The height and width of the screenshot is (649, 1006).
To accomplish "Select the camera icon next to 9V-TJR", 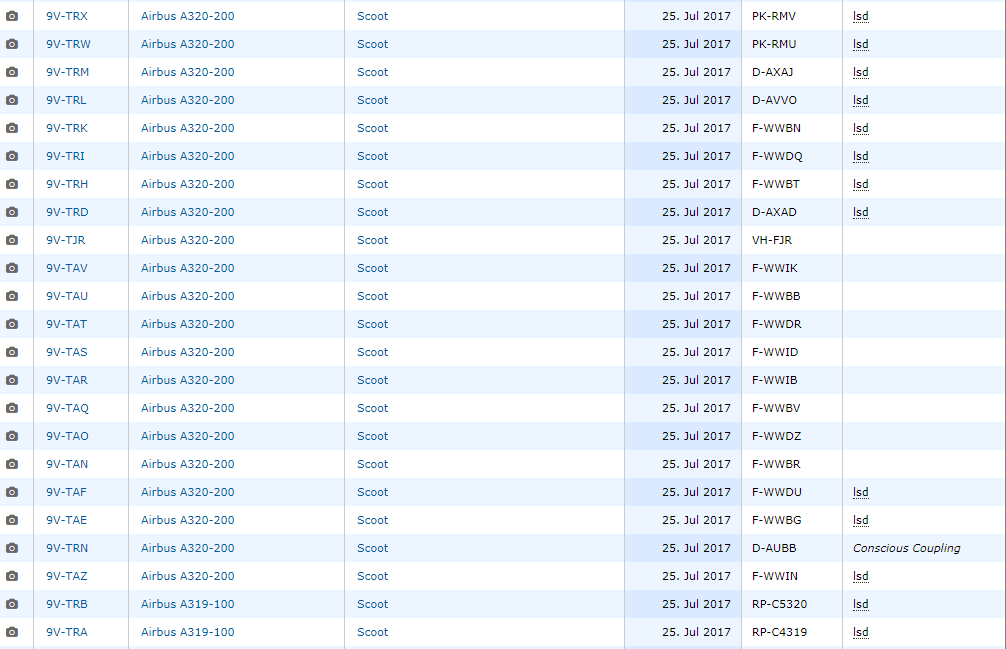I will pyautogui.click(x=12, y=240).
